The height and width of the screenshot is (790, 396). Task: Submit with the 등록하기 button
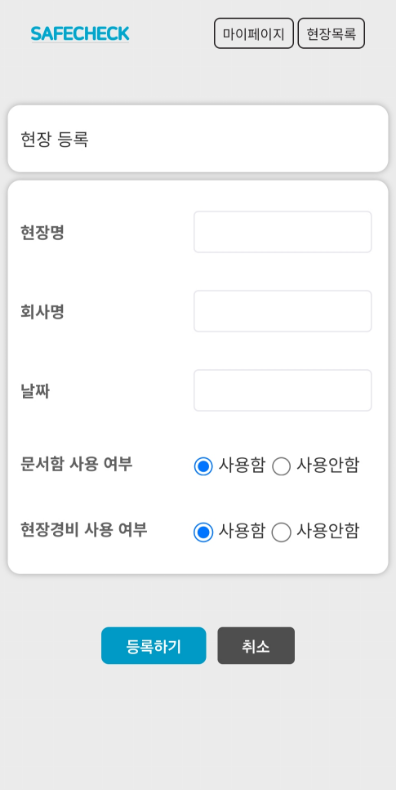[154, 646]
